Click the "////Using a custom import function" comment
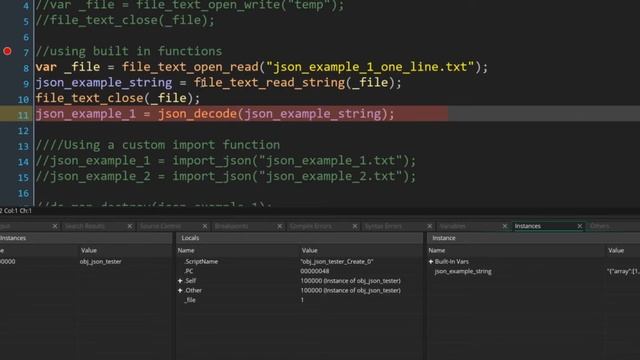The image size is (640, 360). click(158, 145)
